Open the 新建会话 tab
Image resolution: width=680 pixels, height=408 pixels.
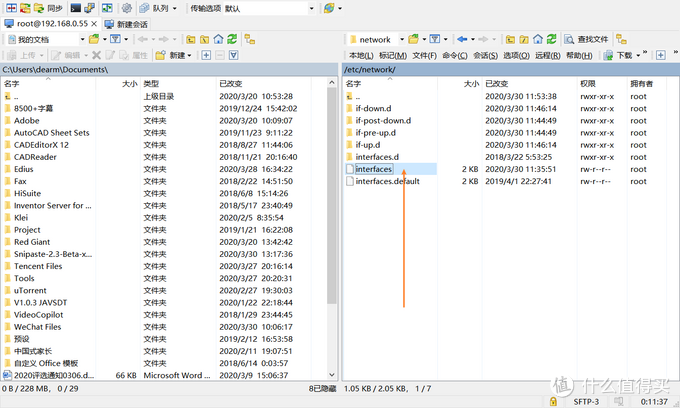coord(126,24)
